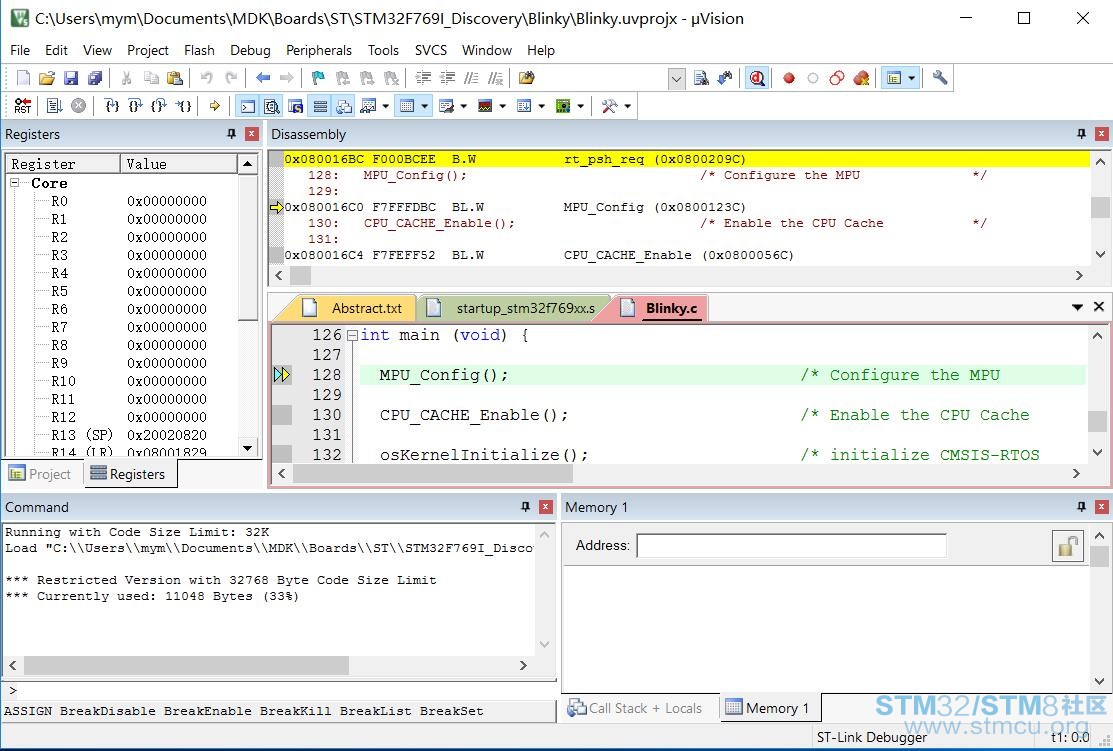This screenshot has height=751, width=1113.
Task: Click the Reset CPU (RST) icon
Action: tap(23, 106)
